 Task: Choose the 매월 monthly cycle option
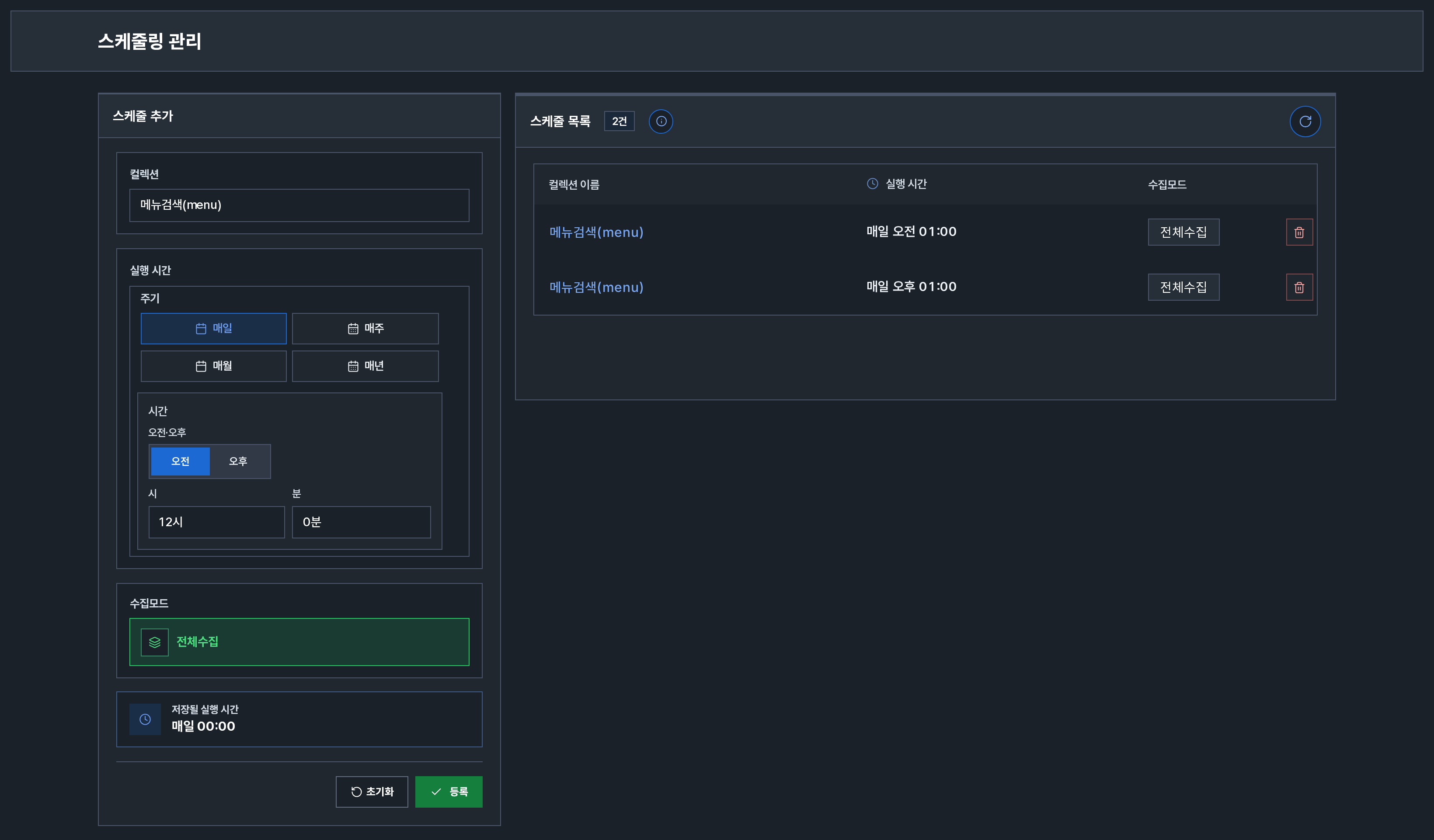(x=213, y=366)
